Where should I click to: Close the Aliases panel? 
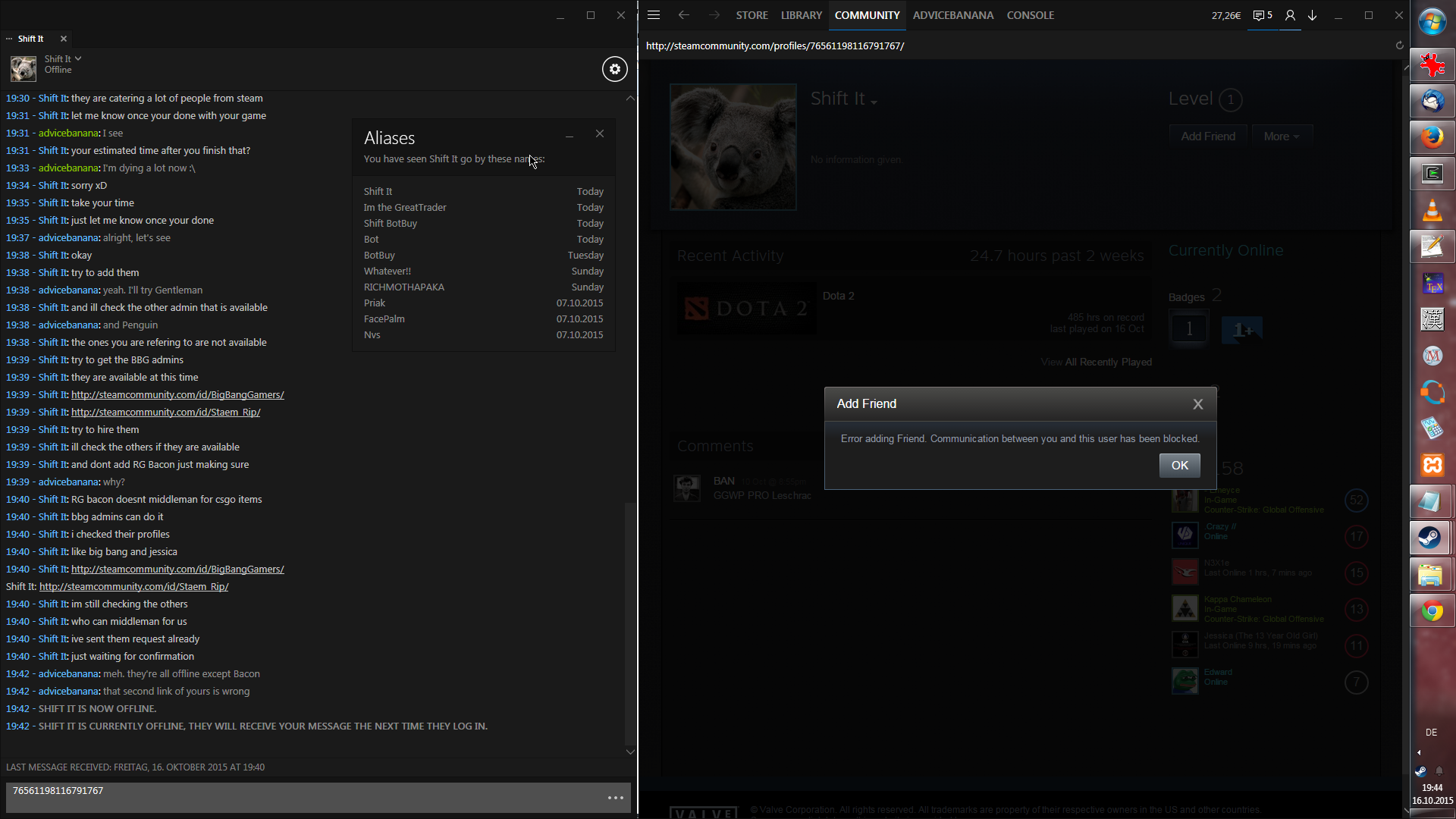[x=600, y=134]
